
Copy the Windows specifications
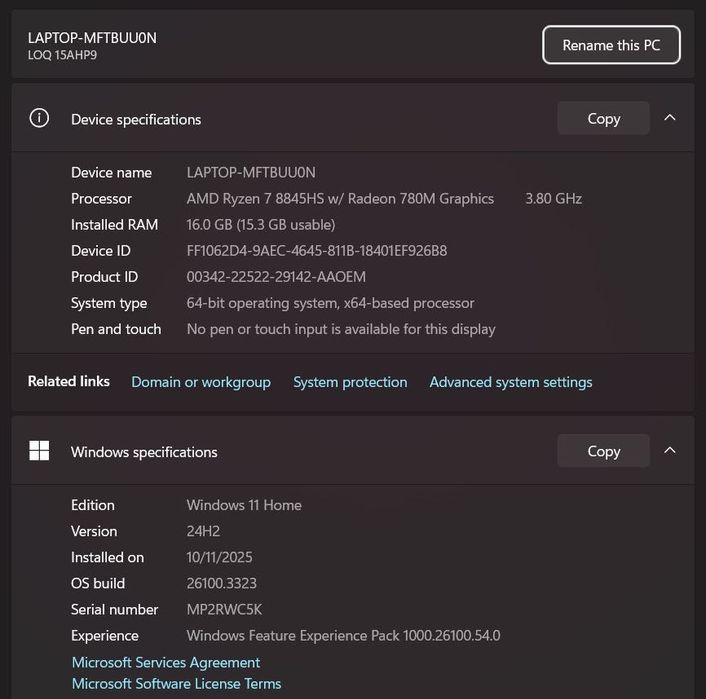tap(603, 451)
